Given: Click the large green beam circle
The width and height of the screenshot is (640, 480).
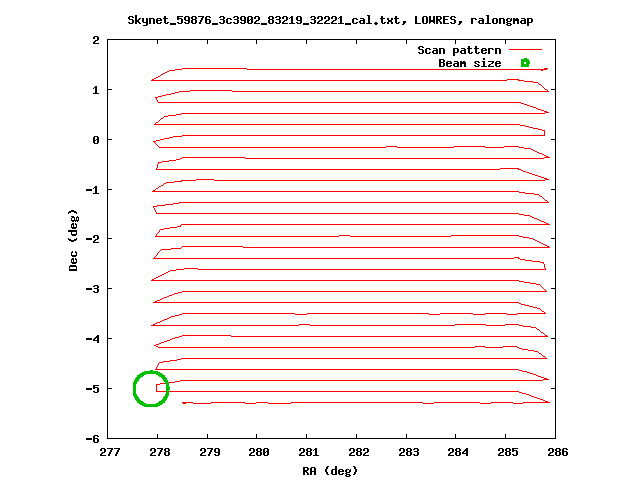Looking at the screenshot, I should [151, 389].
